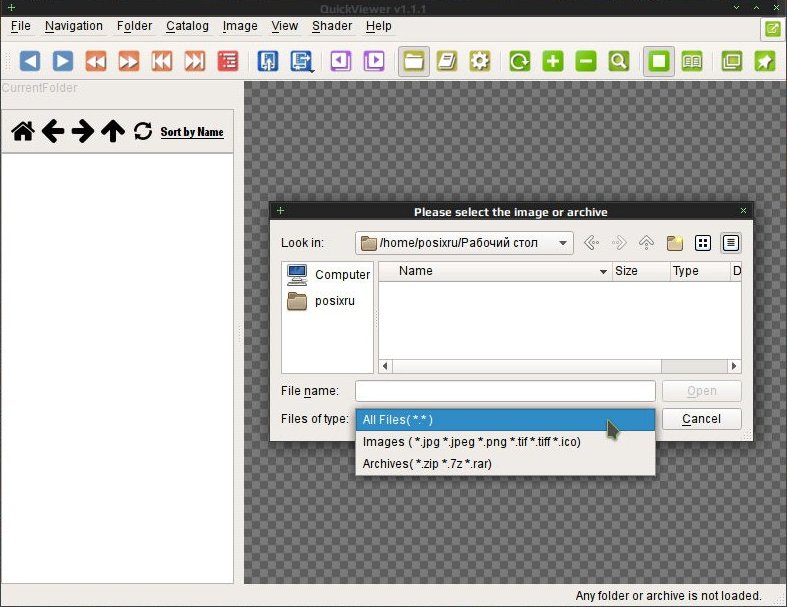Open the red page list icon
This screenshot has height=607, width=787.
click(x=228, y=61)
